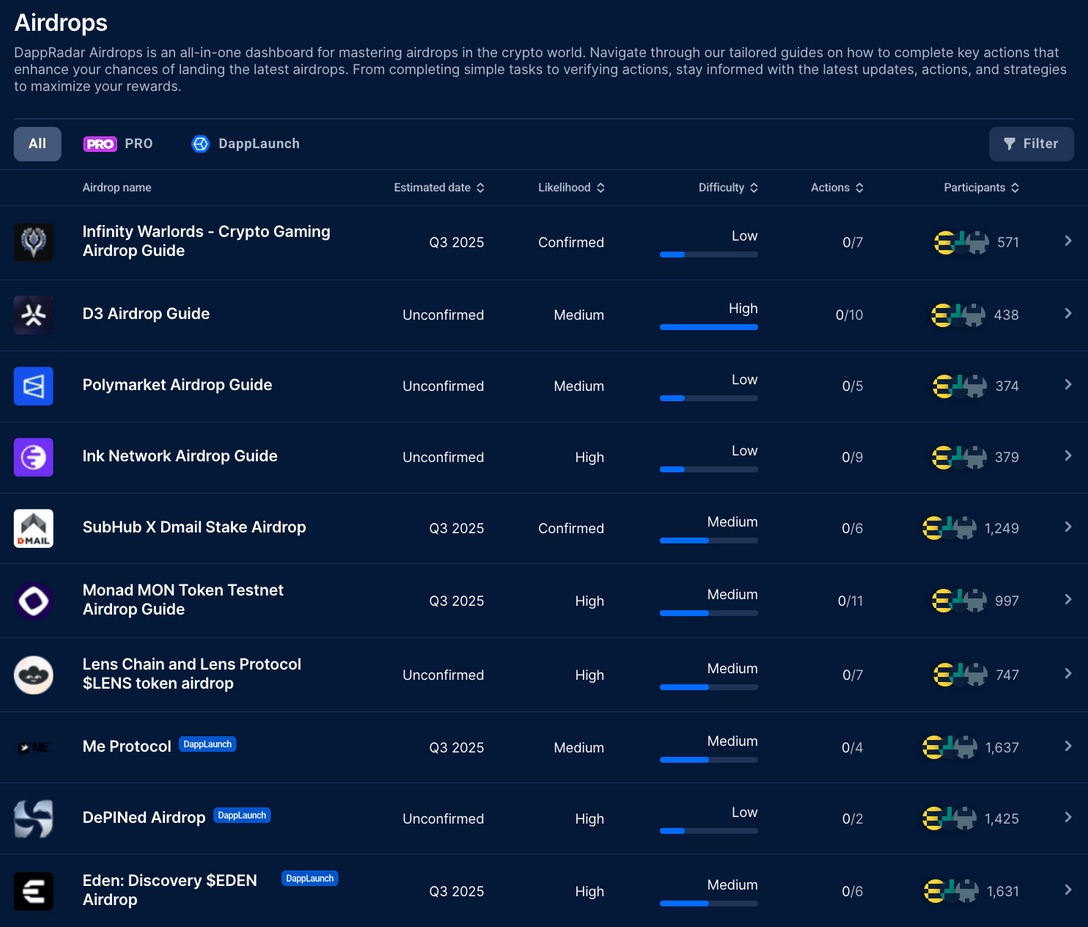Sort airdrops by Participants column

pos(981,188)
